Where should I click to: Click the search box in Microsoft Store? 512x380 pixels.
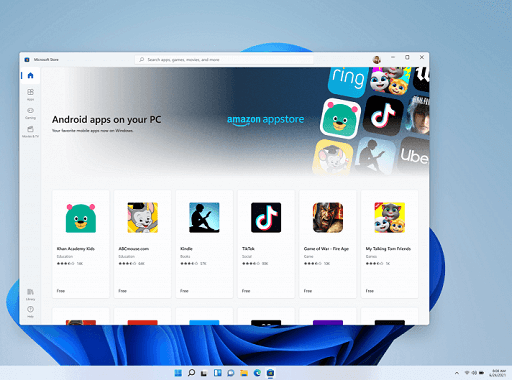pyautogui.click(x=224, y=60)
